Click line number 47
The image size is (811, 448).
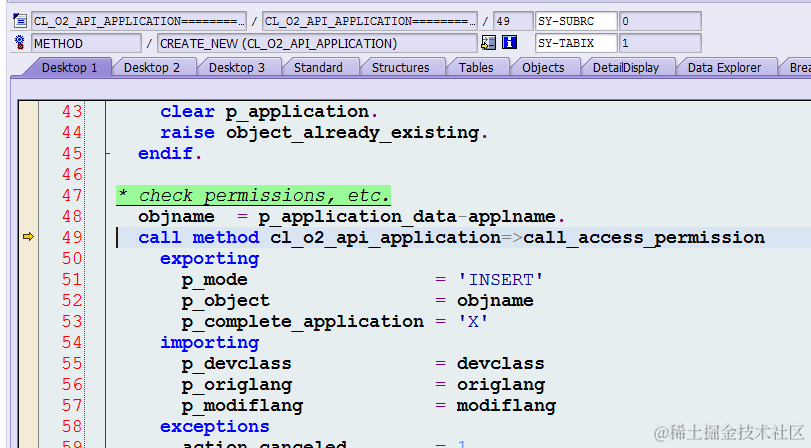tap(72, 196)
